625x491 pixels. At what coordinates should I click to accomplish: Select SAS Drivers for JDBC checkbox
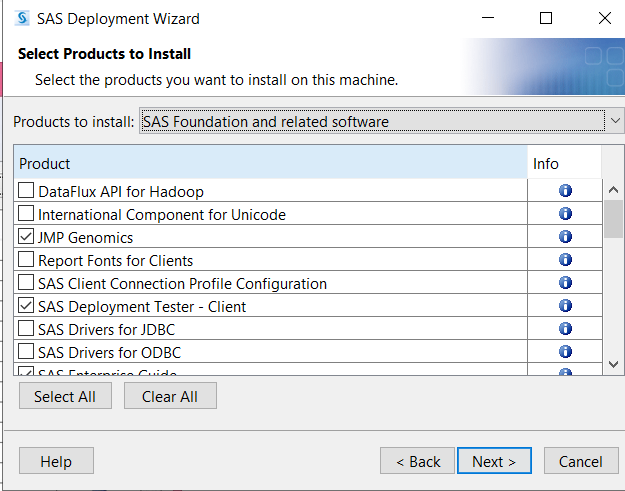tap(26, 329)
